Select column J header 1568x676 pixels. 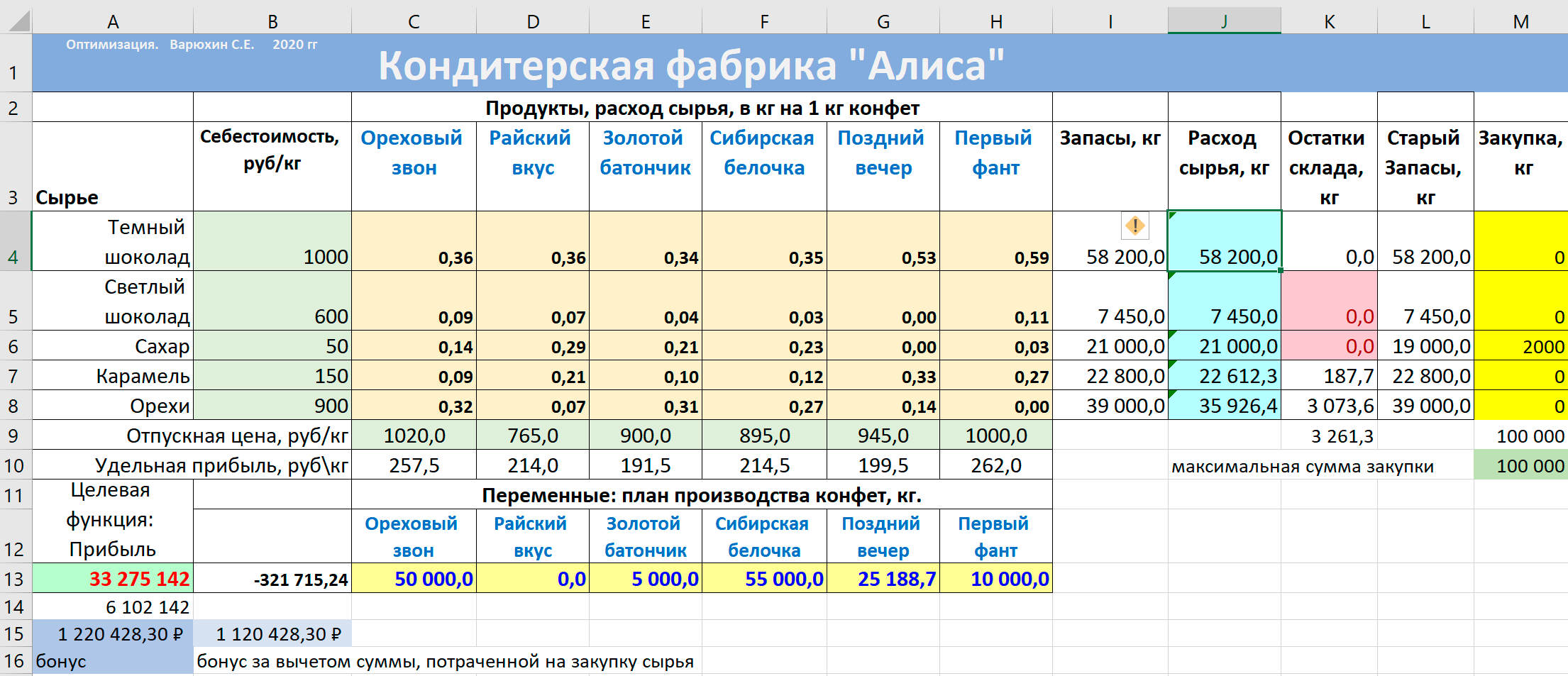coord(1225,21)
